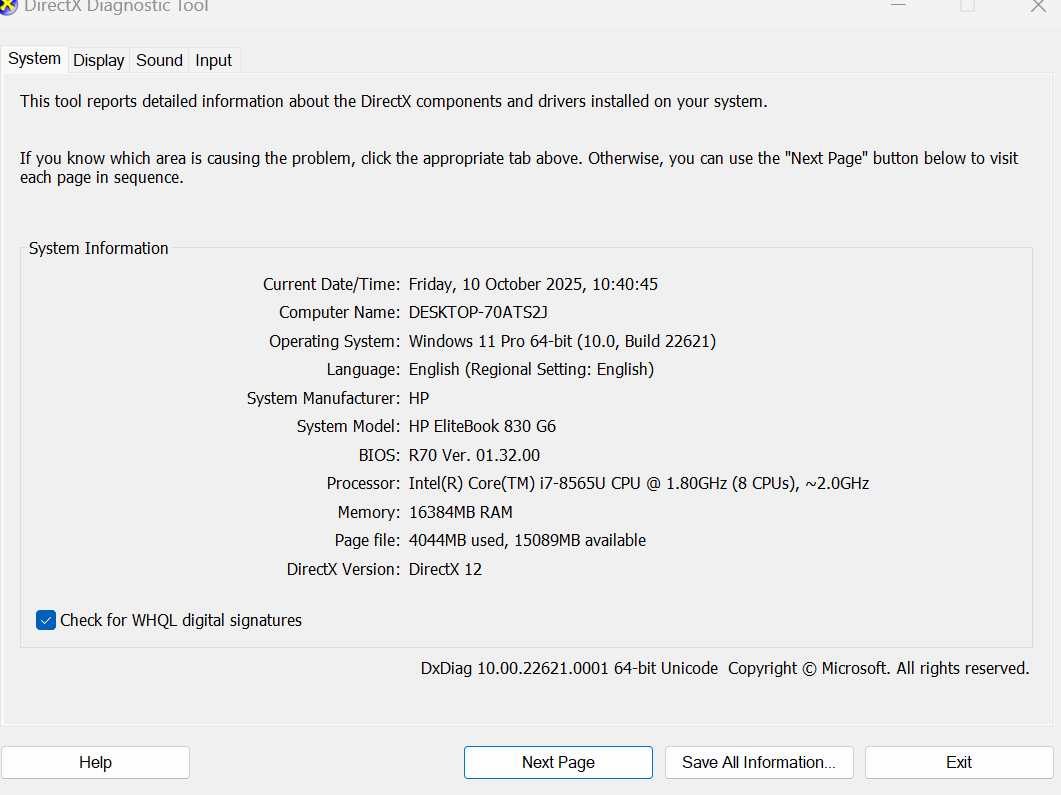The width and height of the screenshot is (1061, 795).
Task: Click the DirectX Diagnostic Tool title text
Action: 117,6
